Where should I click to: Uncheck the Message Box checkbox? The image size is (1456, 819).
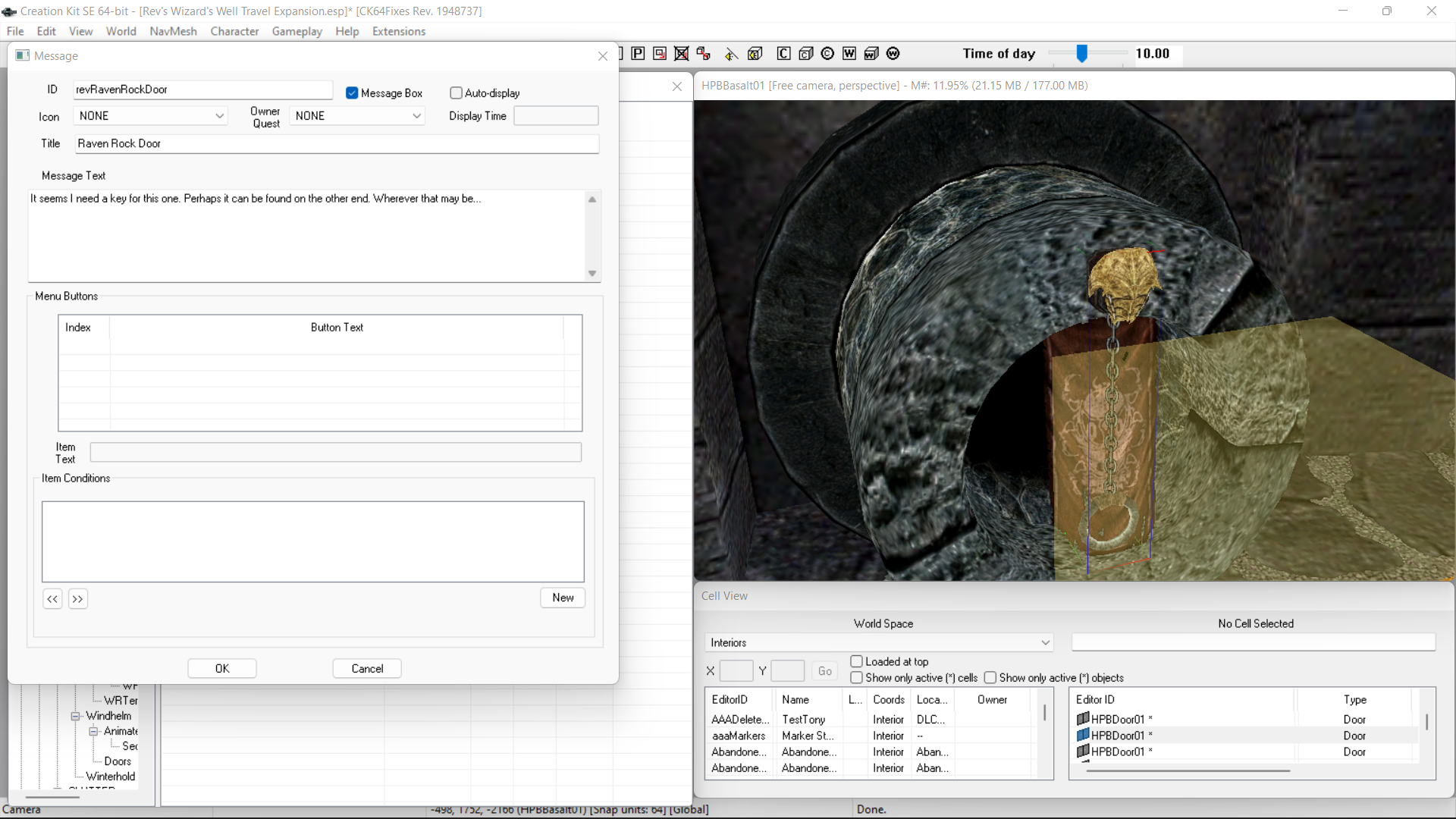(352, 93)
